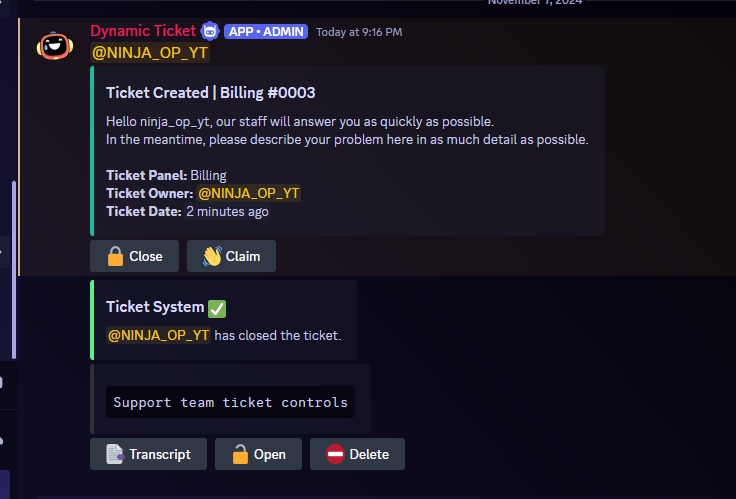The width and height of the screenshot is (736, 499).
Task: Click the document icon on Transcript button
Action: (115, 454)
